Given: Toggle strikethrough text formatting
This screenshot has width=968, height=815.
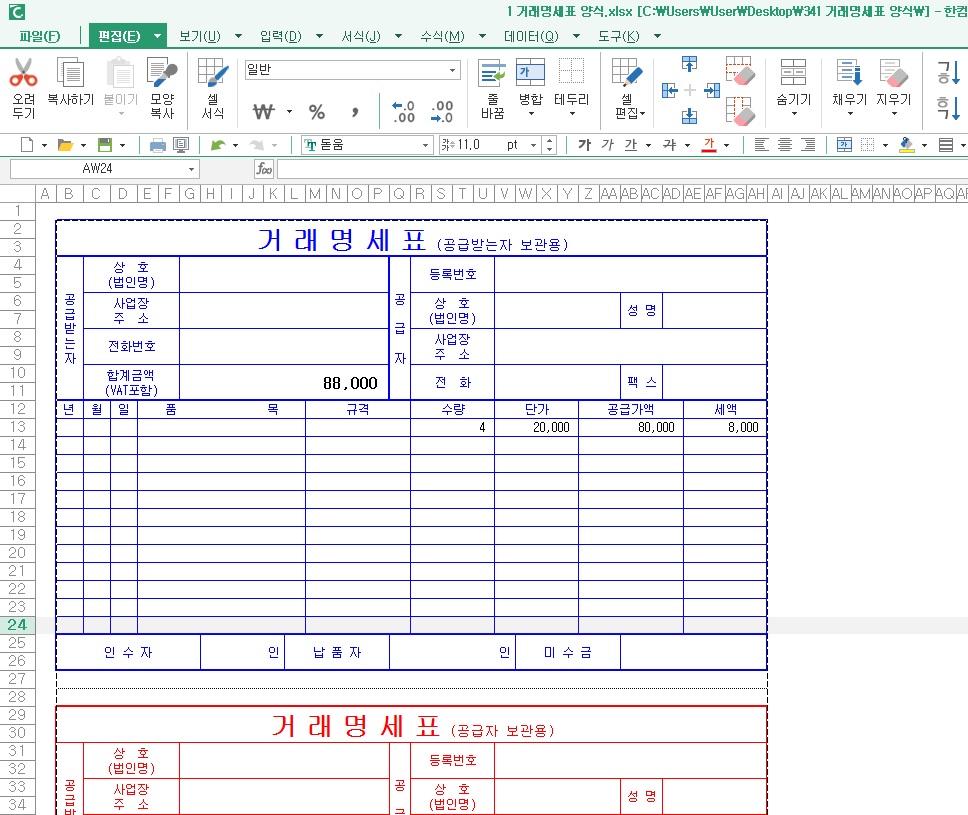Looking at the screenshot, I should pos(669,145).
